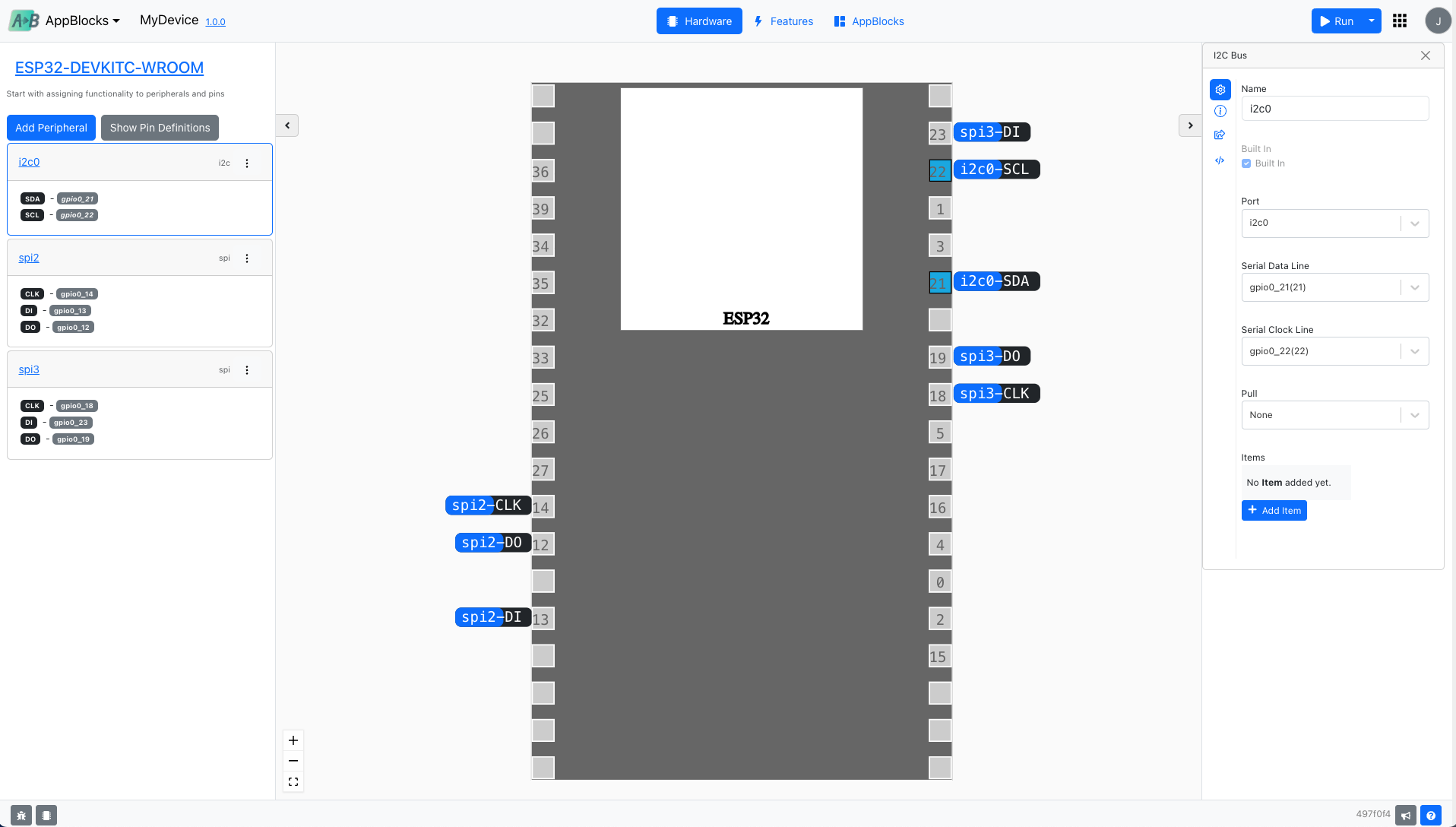This screenshot has width=1456, height=827.
Task: Click the gpio0_12 DO pin tag
Action: (x=73, y=328)
